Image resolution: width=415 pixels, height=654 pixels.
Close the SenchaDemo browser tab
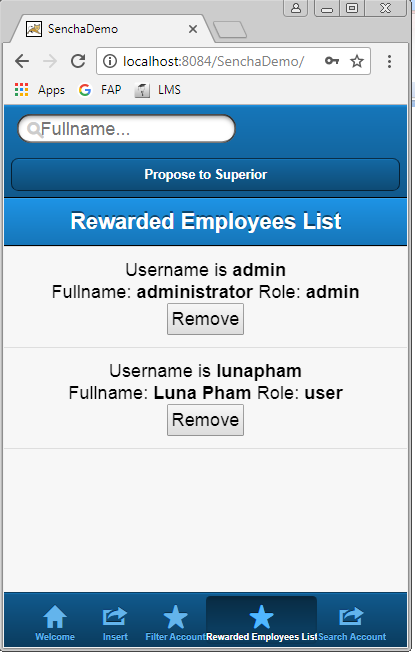pos(193,29)
